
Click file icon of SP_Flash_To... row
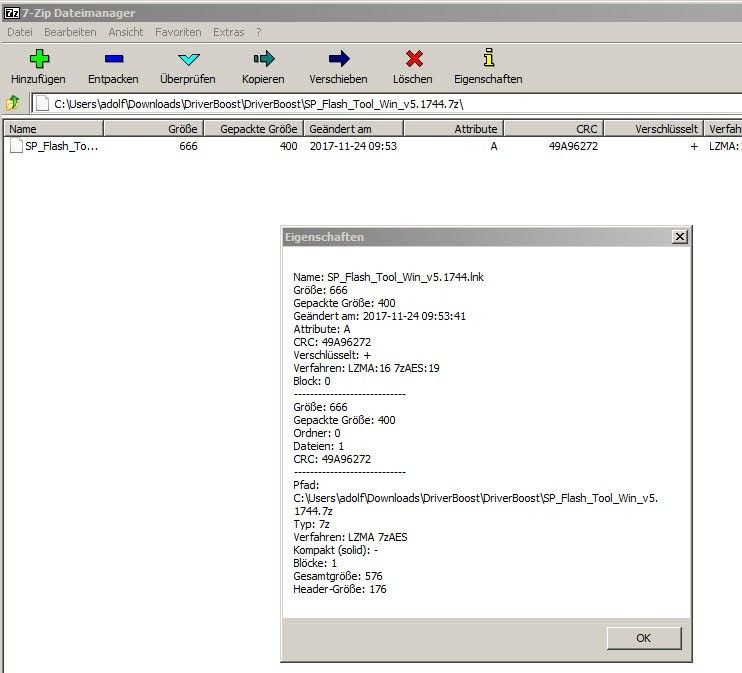[16, 146]
